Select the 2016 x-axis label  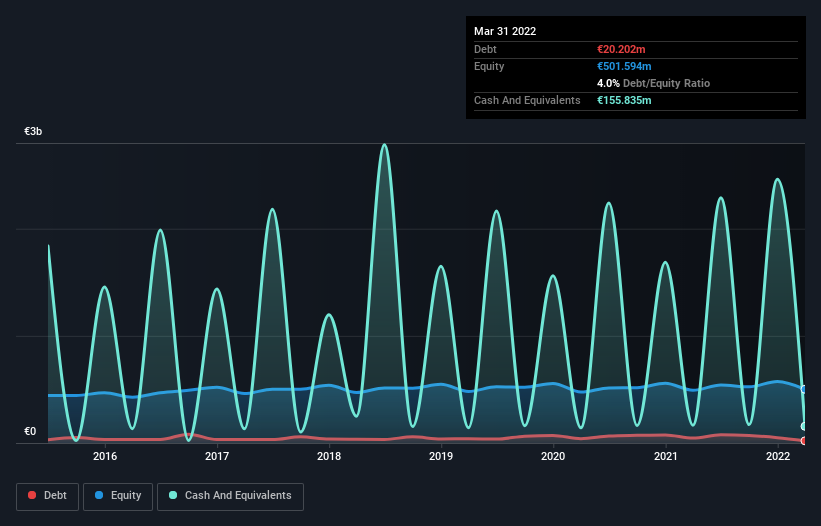[105, 457]
